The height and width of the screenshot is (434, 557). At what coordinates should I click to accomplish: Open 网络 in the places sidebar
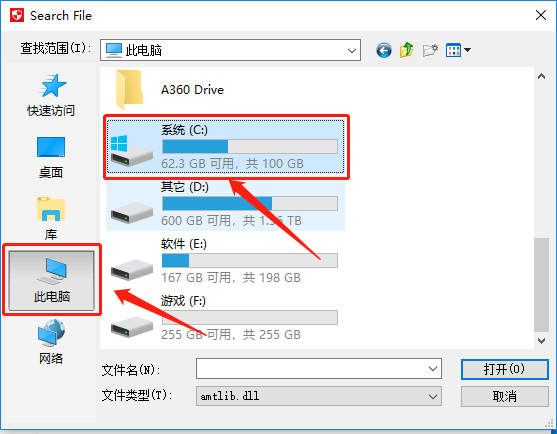tap(51, 342)
